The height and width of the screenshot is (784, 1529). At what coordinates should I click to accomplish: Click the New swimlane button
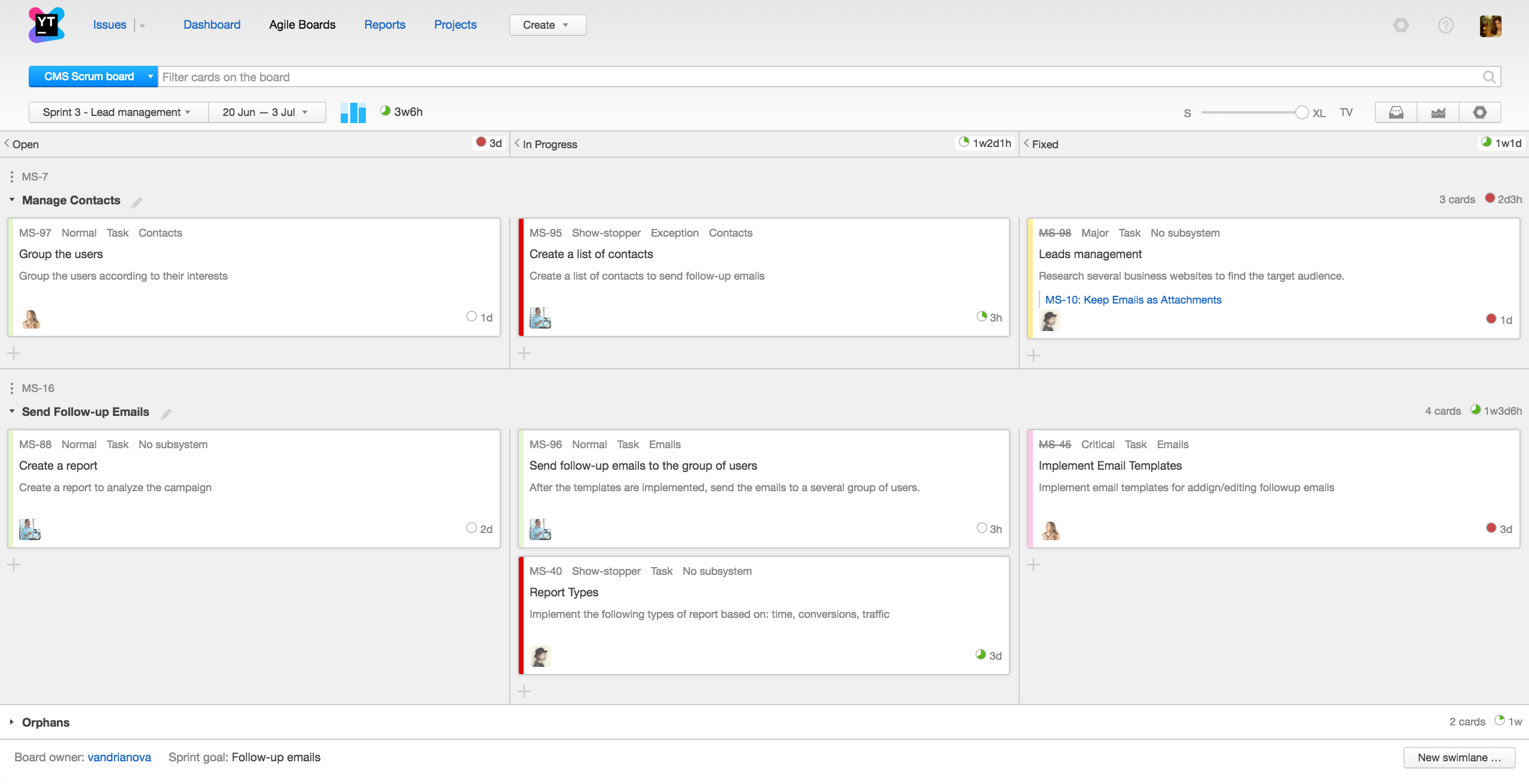1462,757
